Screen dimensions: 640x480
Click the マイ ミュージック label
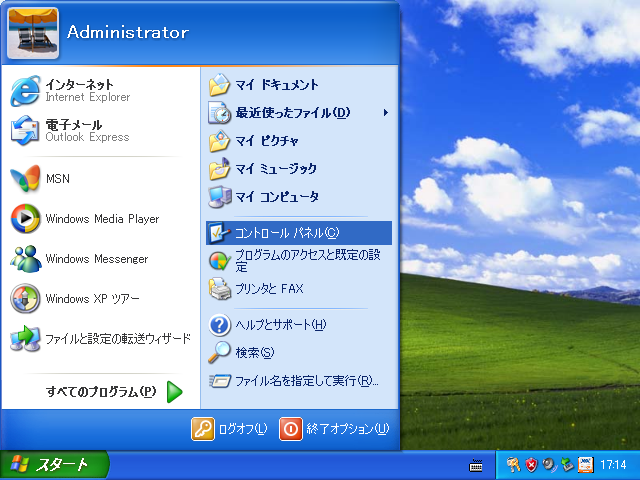(276, 169)
